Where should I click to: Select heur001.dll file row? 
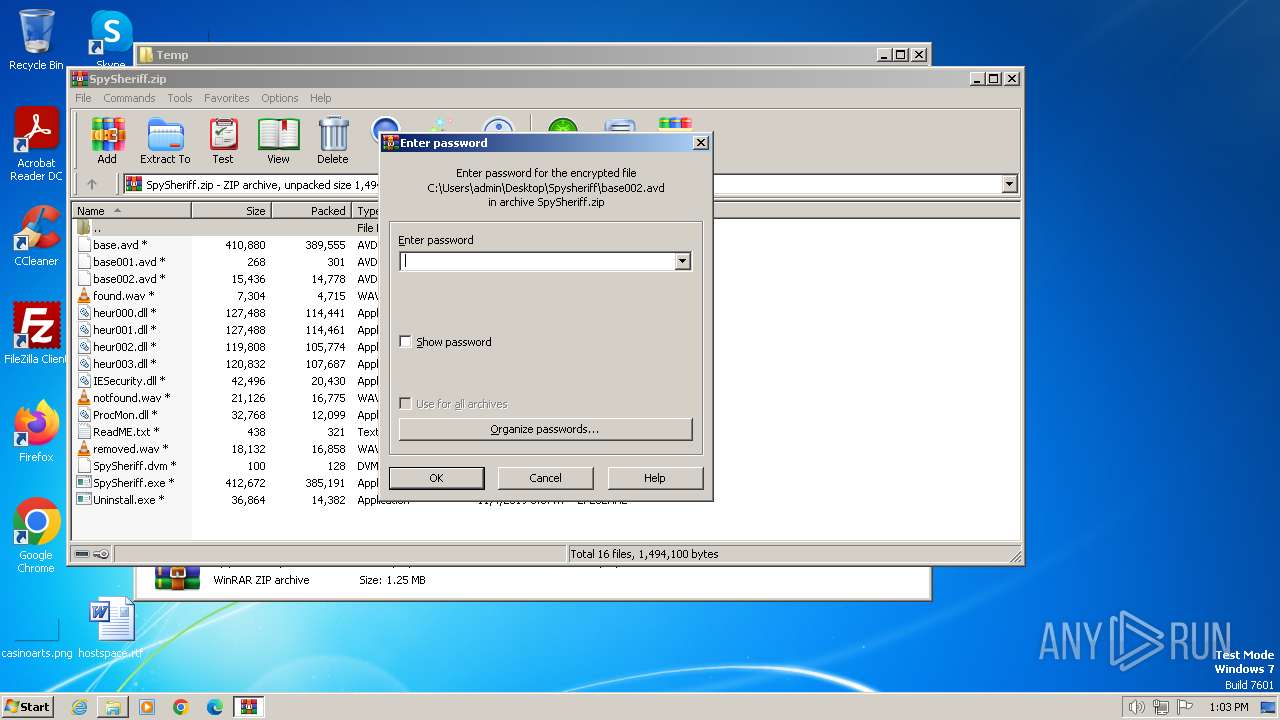[115, 330]
